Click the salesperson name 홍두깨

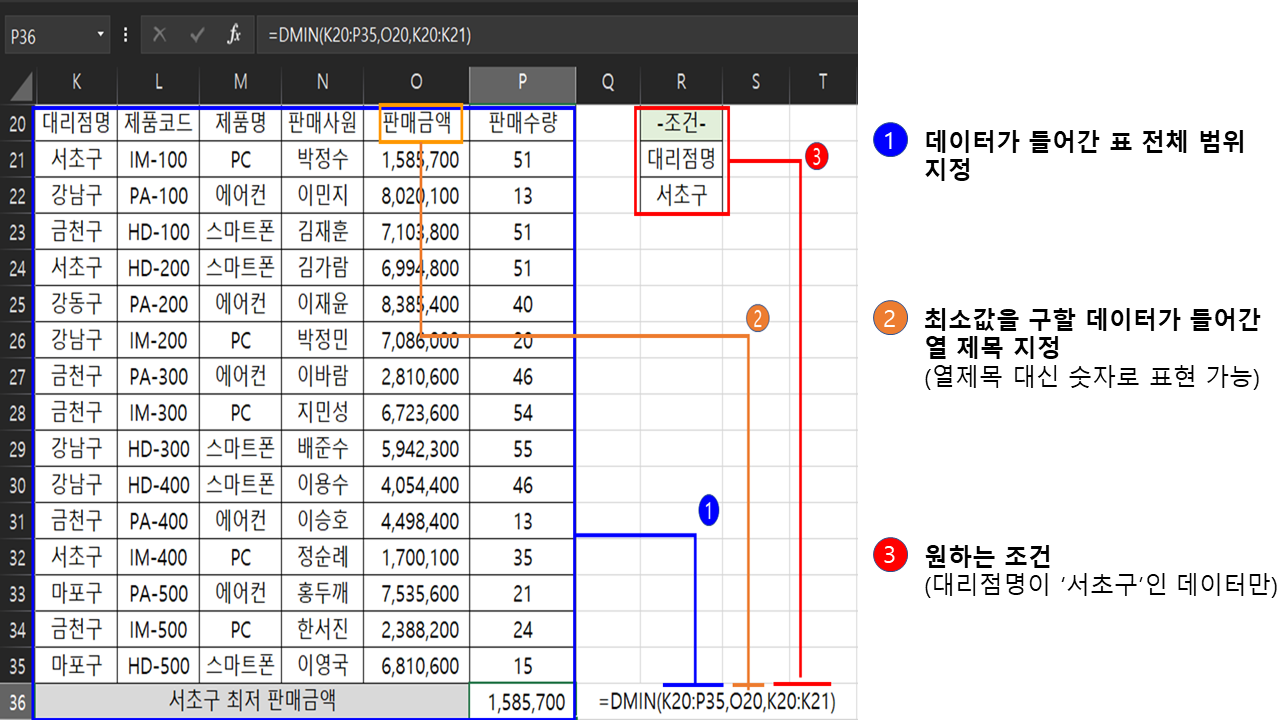click(322, 594)
